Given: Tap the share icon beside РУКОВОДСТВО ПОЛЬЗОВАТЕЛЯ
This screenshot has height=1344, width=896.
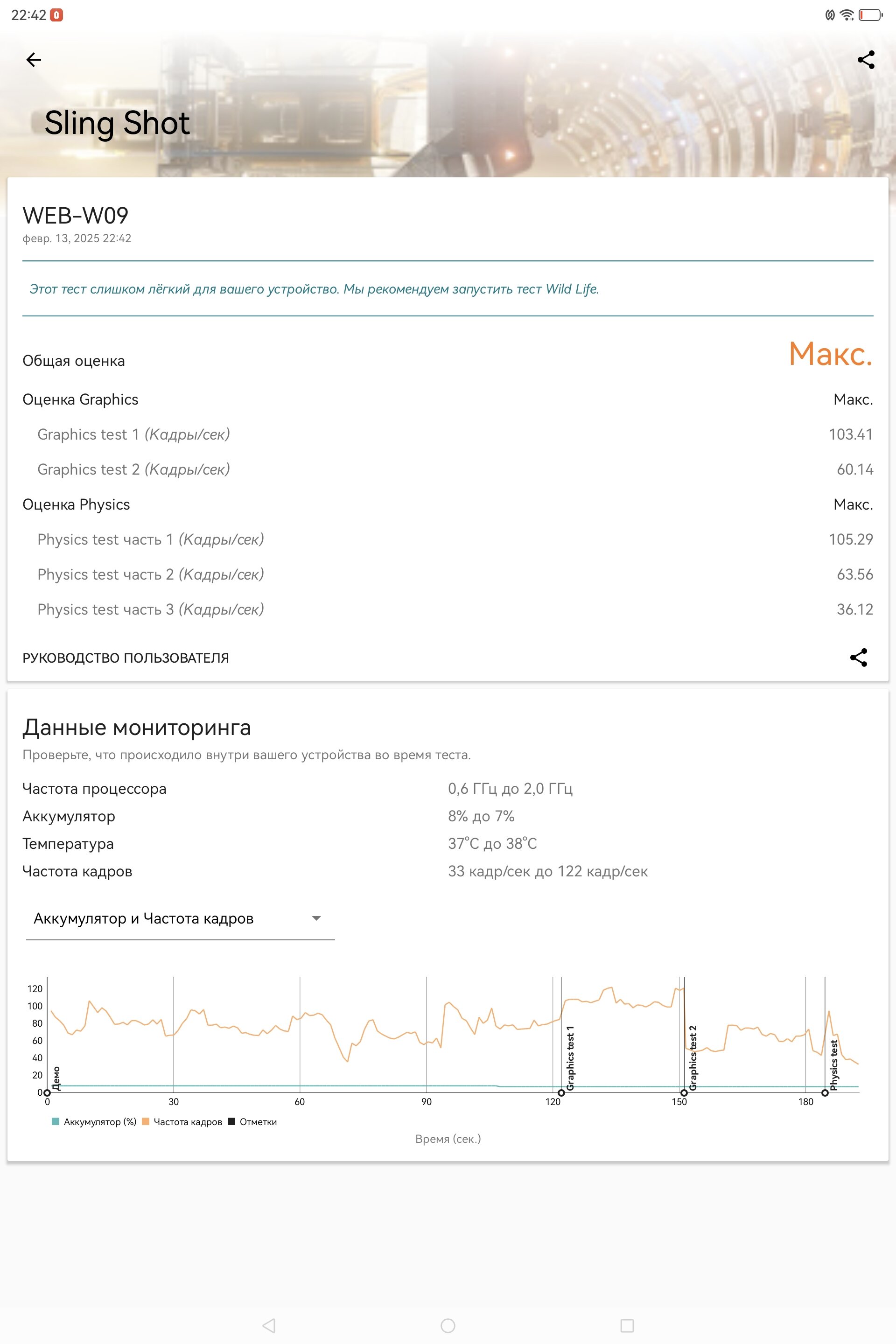Looking at the screenshot, I should pos(858,657).
